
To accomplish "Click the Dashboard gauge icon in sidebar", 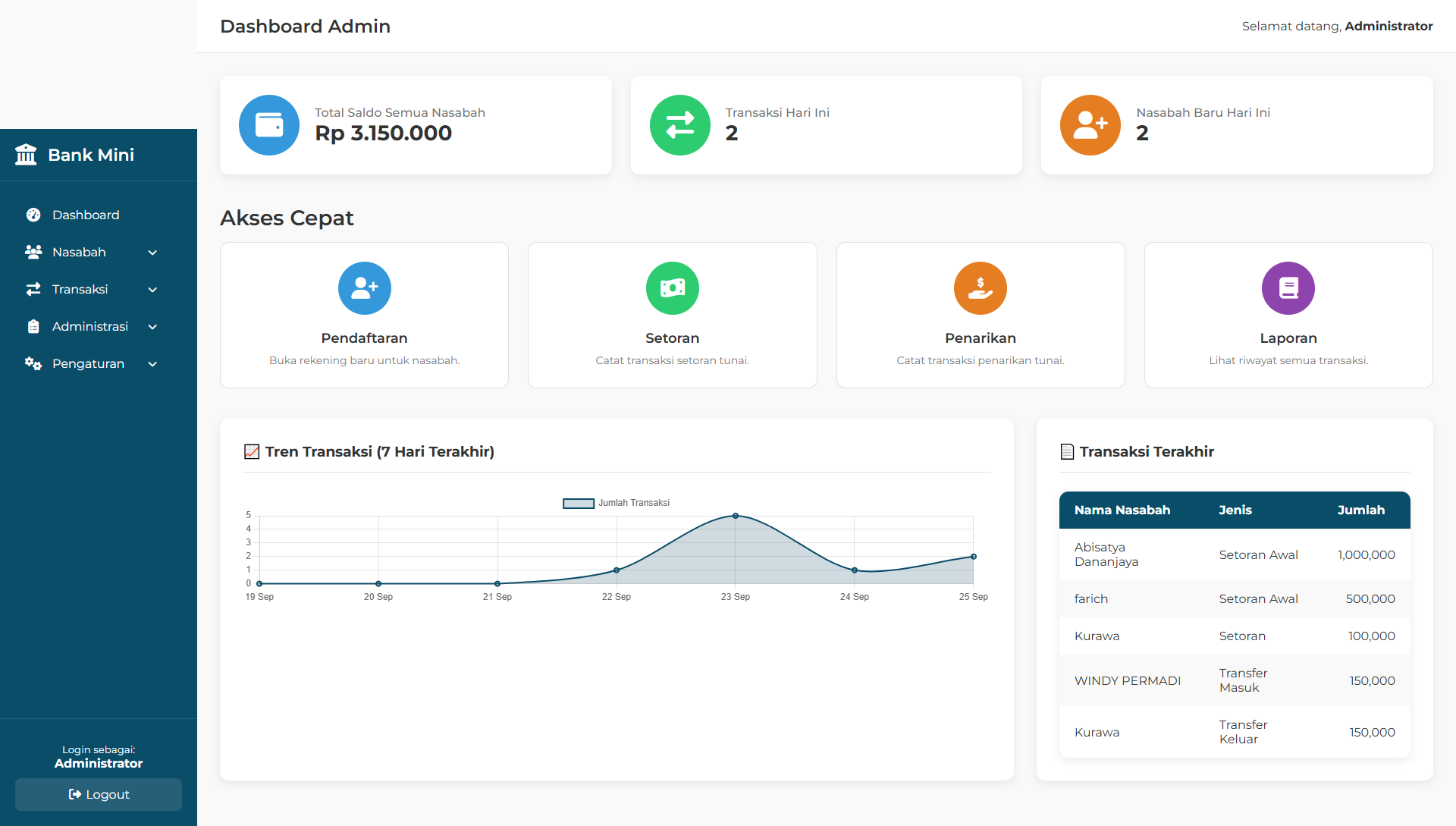I will 33,215.
